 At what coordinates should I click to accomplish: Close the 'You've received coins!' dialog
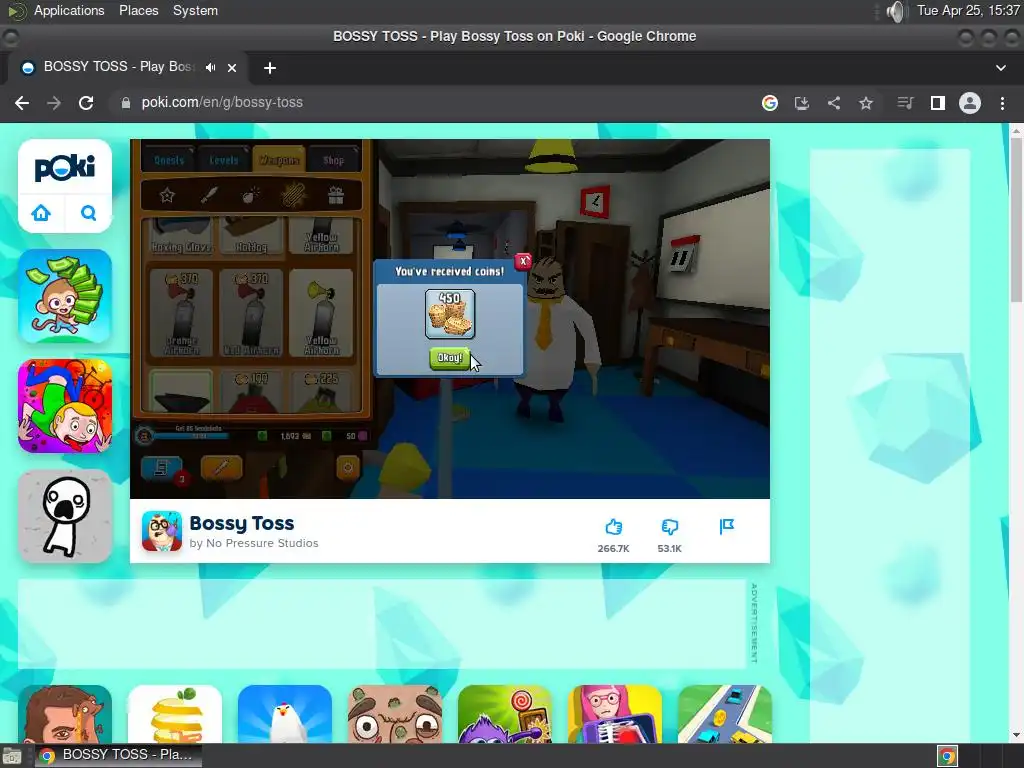523,261
